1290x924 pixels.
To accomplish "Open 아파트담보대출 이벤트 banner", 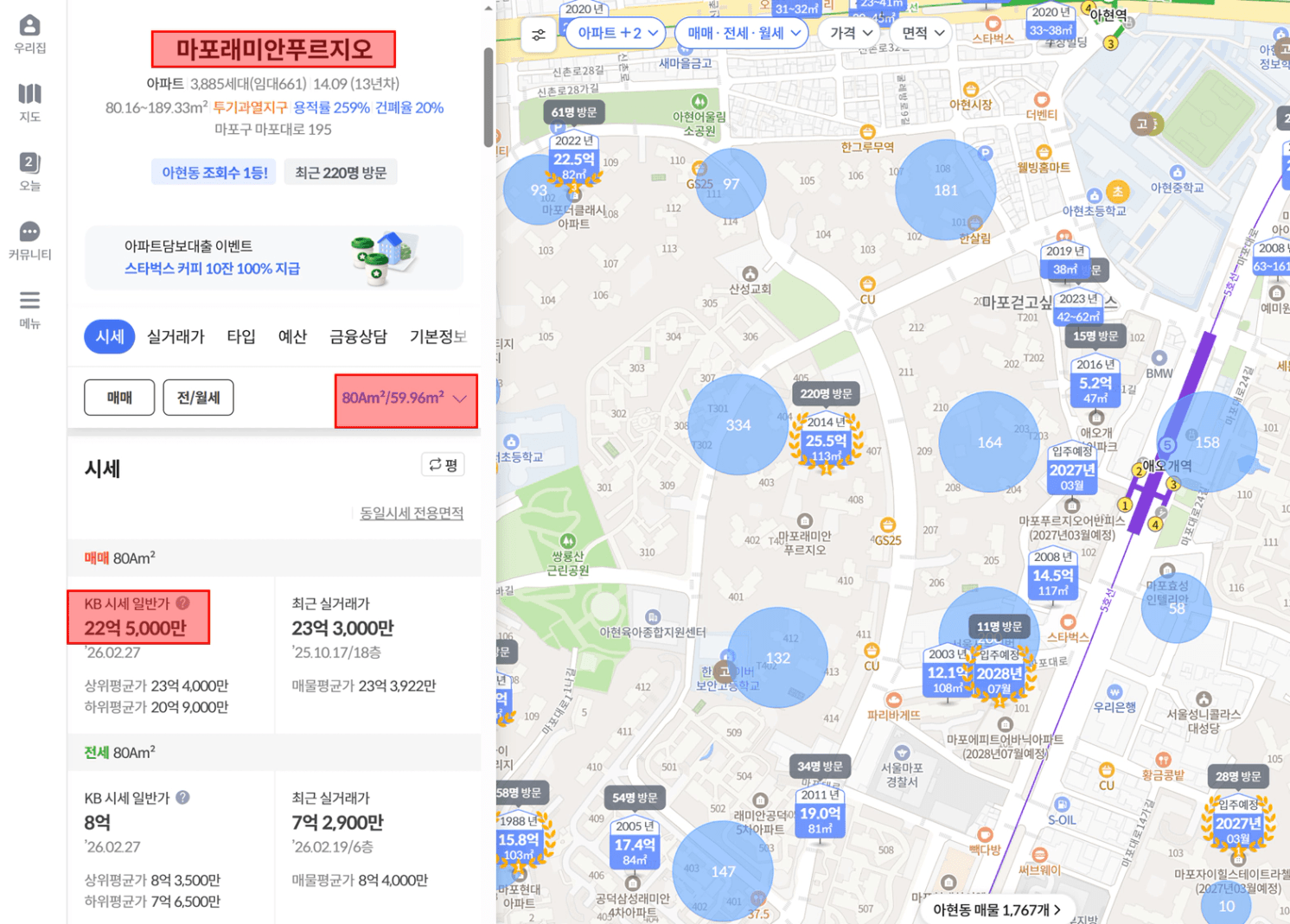I will coord(274,258).
